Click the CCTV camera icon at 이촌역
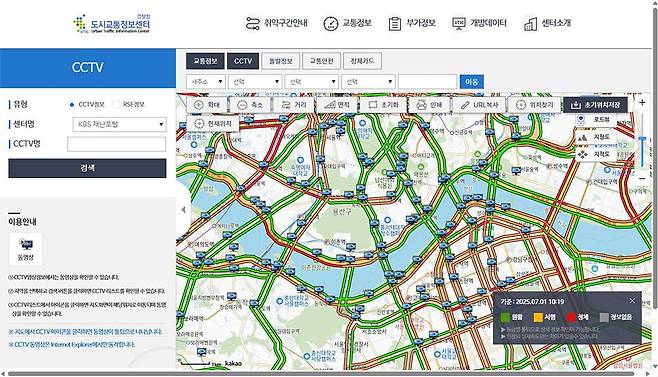This screenshot has width=658, height=377. click(351, 246)
